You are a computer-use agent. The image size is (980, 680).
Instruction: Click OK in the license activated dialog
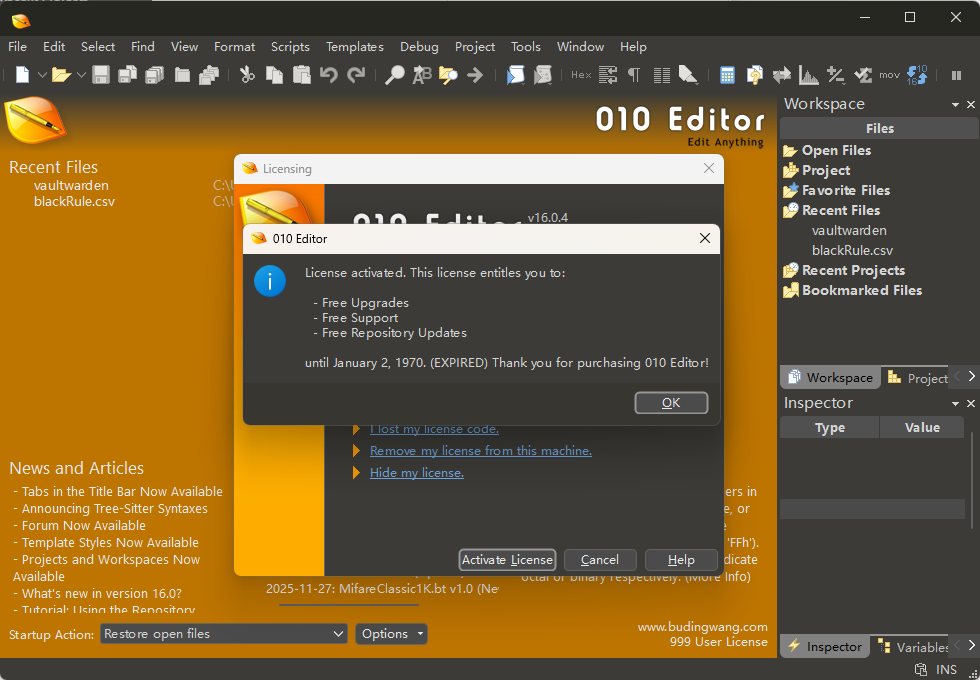tap(671, 402)
